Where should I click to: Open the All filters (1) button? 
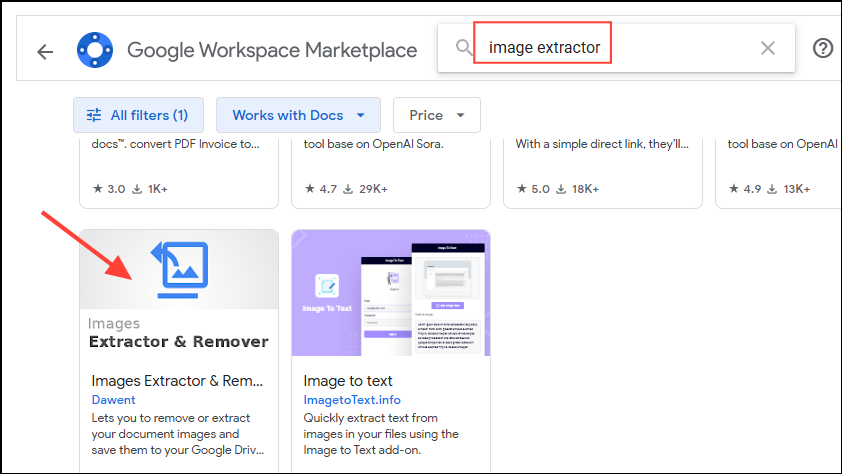139,115
